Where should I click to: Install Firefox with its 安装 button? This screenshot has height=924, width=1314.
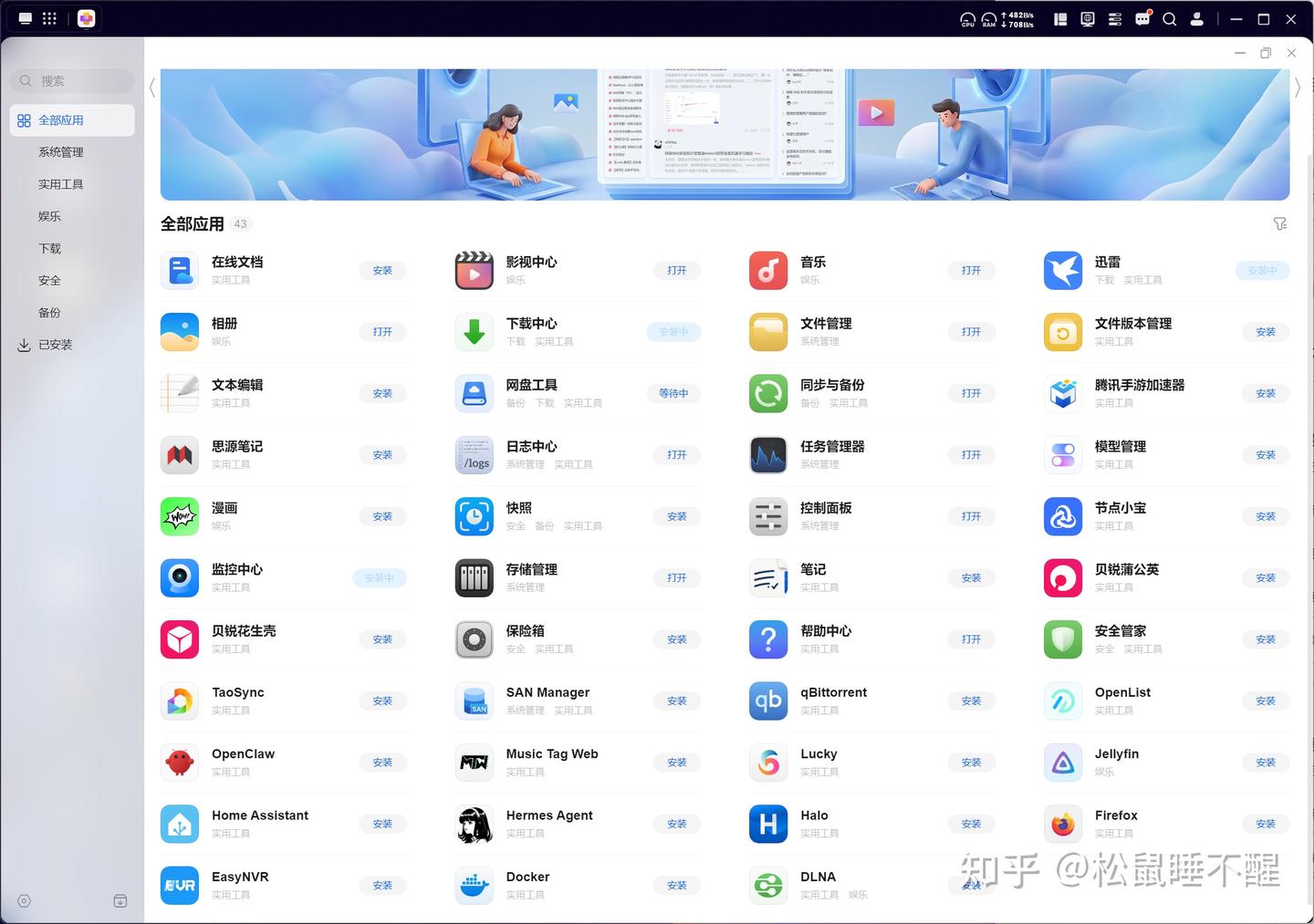pyautogui.click(x=1266, y=824)
